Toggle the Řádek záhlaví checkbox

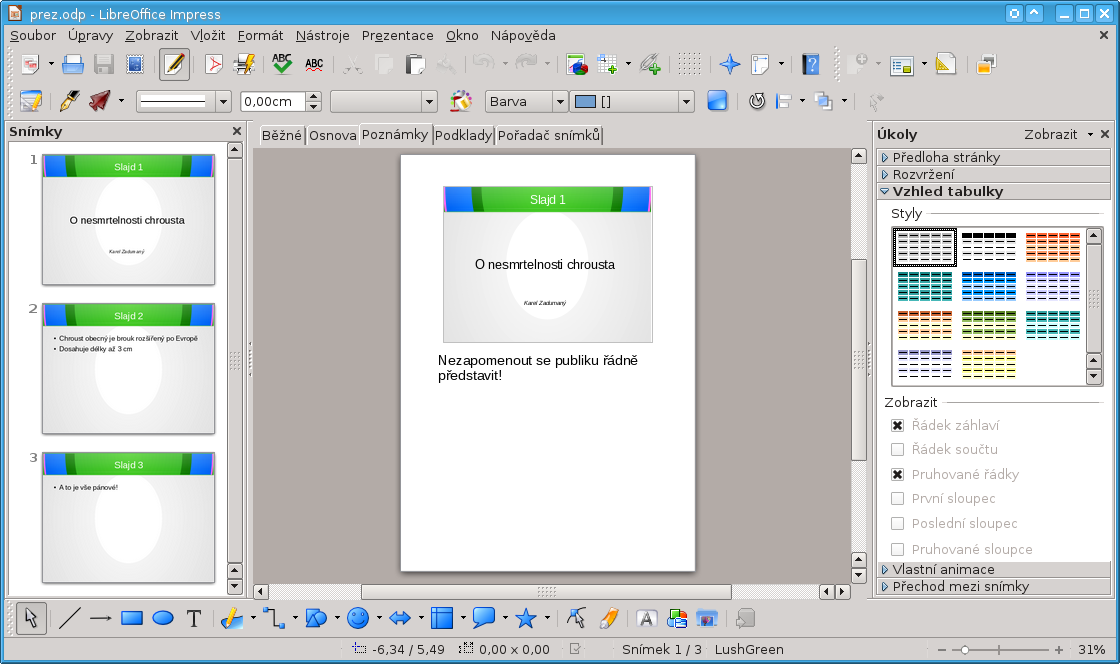point(897,425)
